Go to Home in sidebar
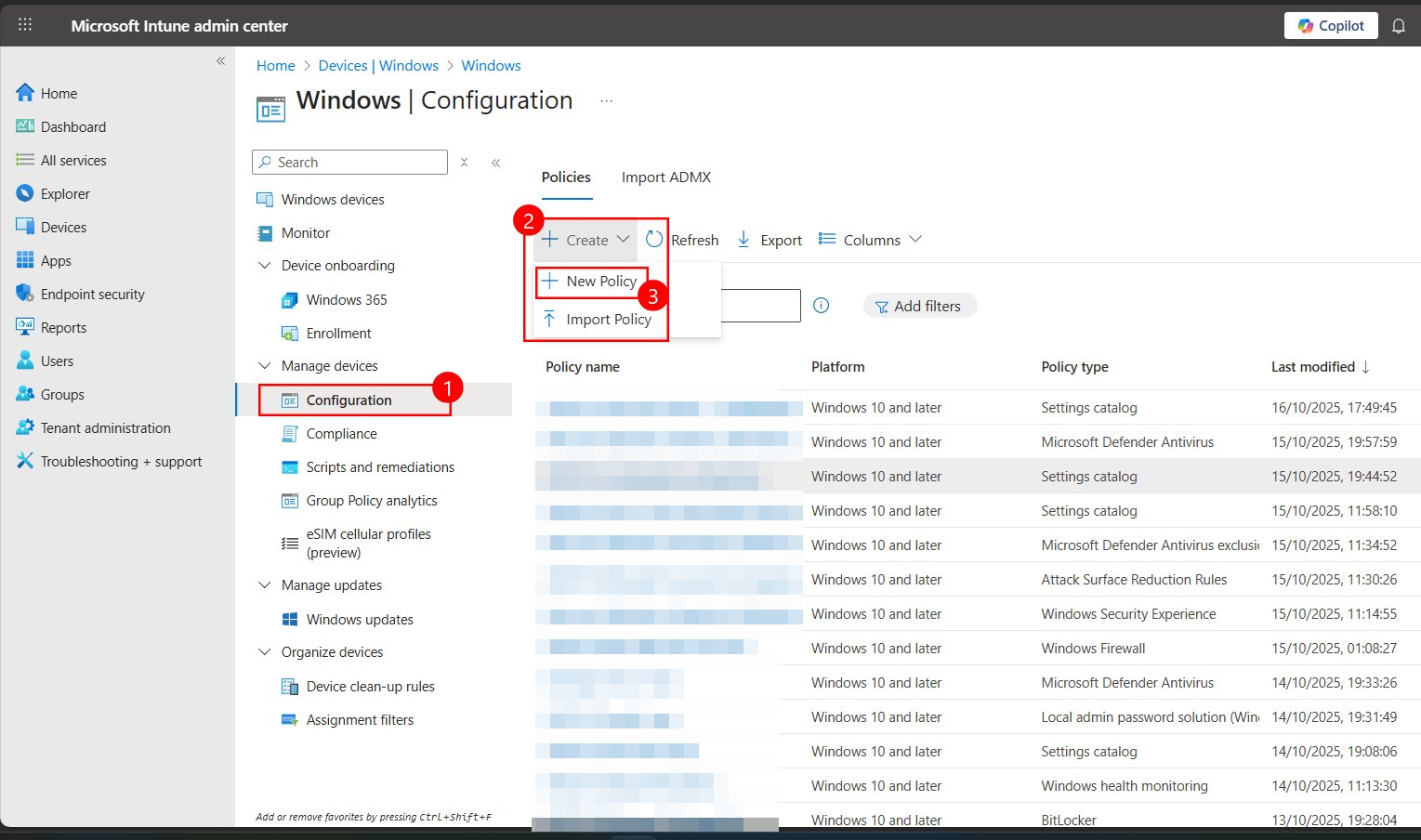 click(x=59, y=94)
